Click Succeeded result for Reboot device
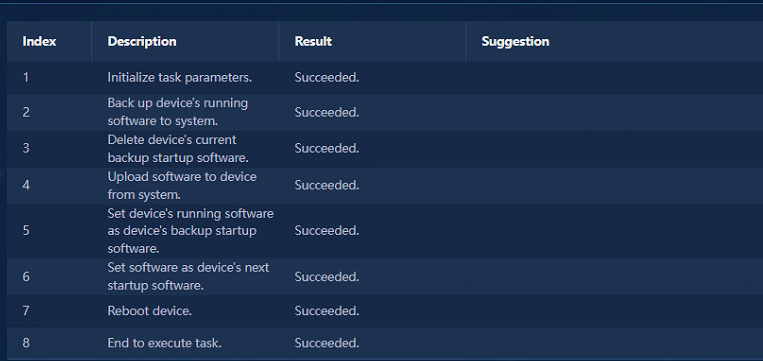The height and width of the screenshot is (361, 763). [327, 311]
